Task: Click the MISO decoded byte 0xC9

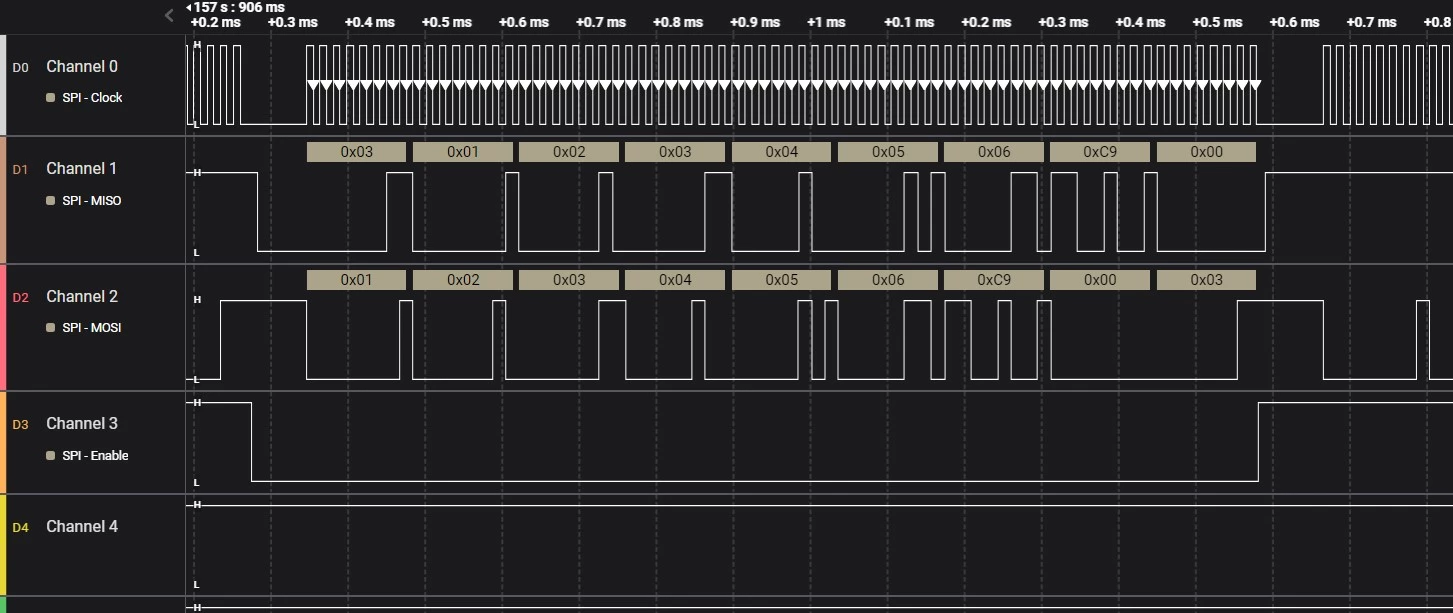Action: click(1099, 152)
